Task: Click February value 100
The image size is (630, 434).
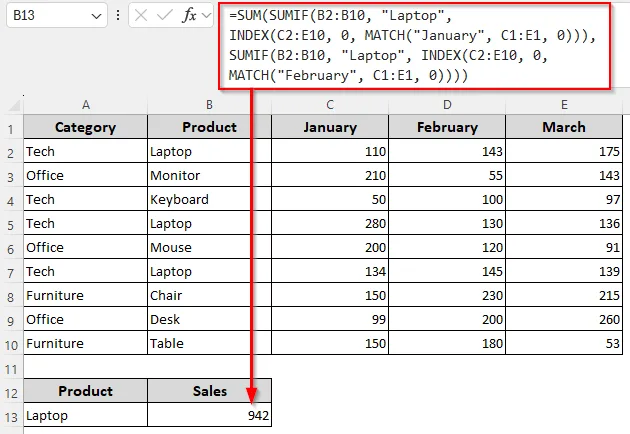Action: pyautogui.click(x=447, y=199)
